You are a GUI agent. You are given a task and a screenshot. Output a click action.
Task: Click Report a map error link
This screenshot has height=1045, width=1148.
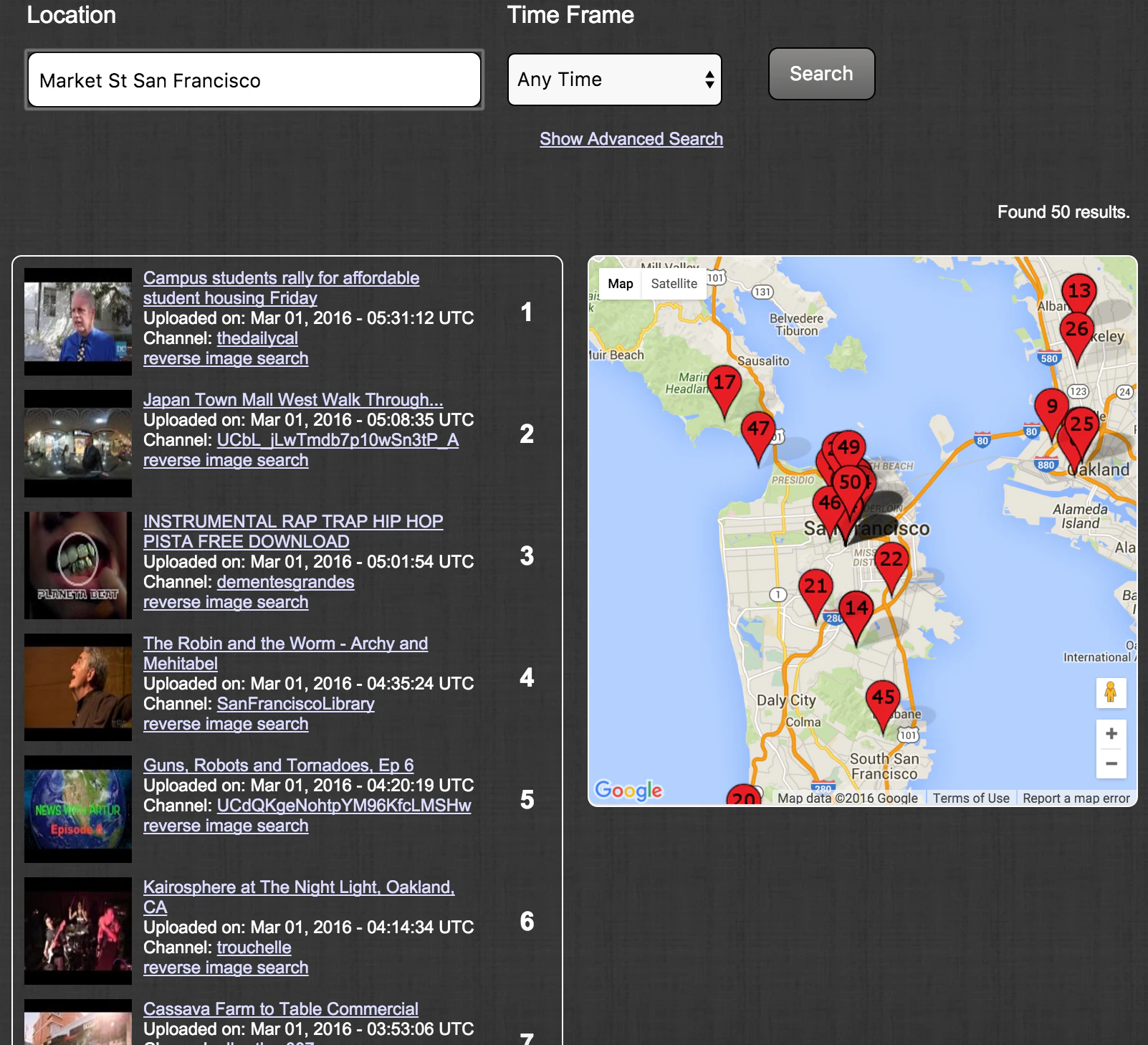1076,798
